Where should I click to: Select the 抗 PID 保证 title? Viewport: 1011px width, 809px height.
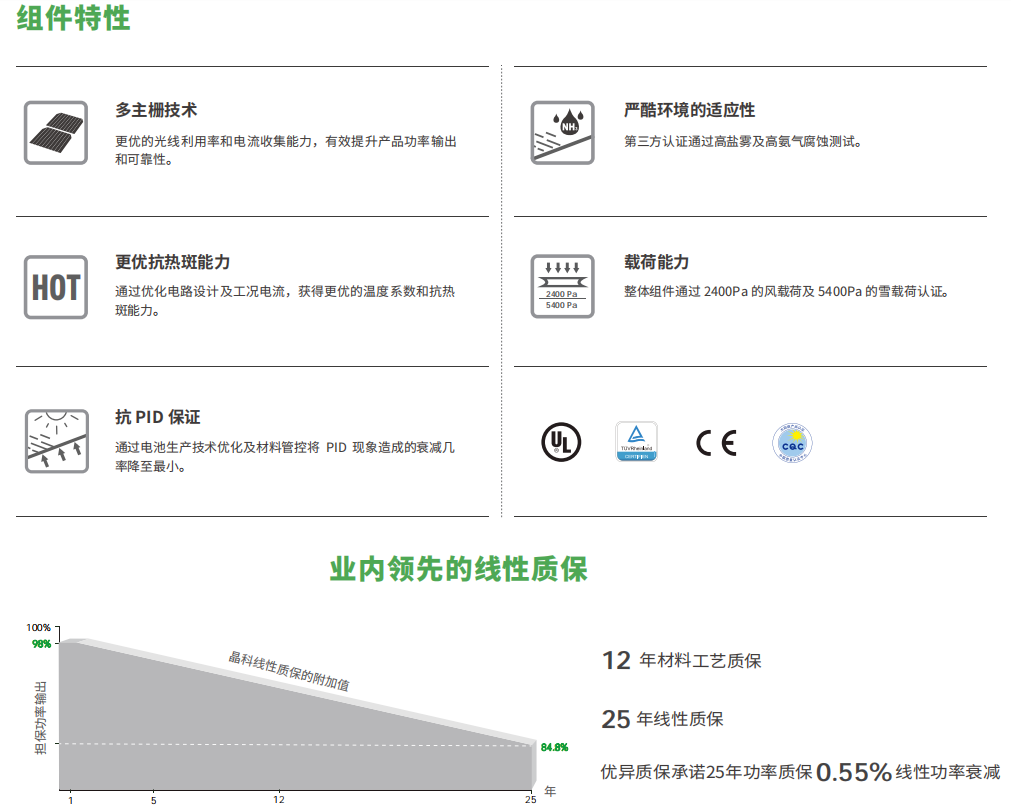tap(157, 417)
